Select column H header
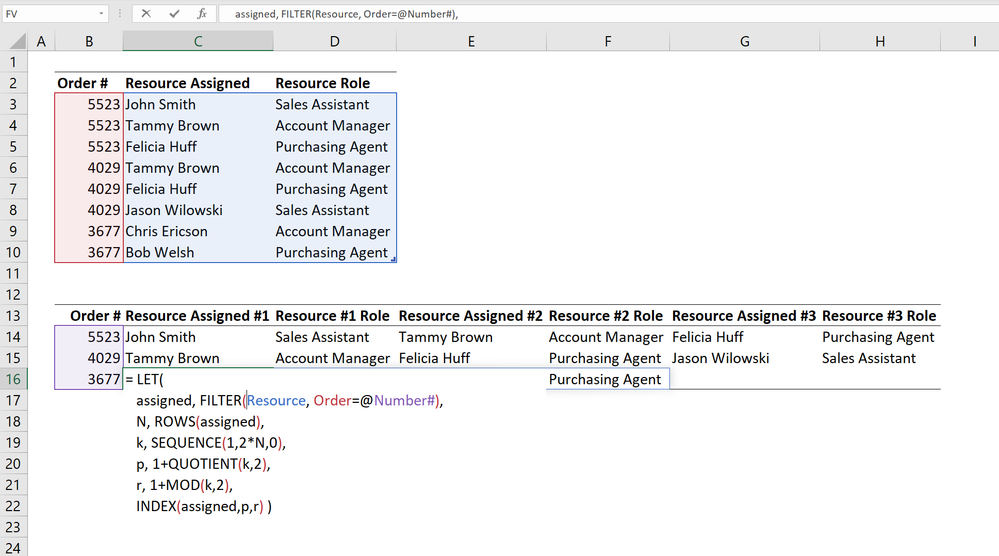The width and height of the screenshot is (999, 556). pos(880,41)
